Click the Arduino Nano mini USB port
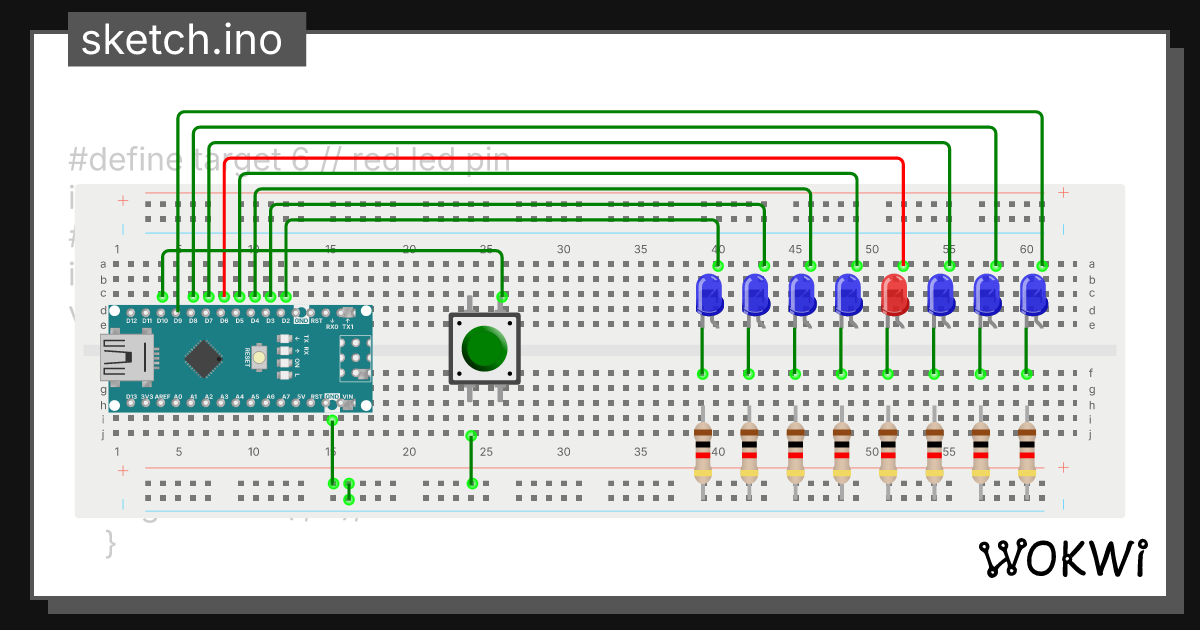This screenshot has width=1200, height=630. click(127, 358)
